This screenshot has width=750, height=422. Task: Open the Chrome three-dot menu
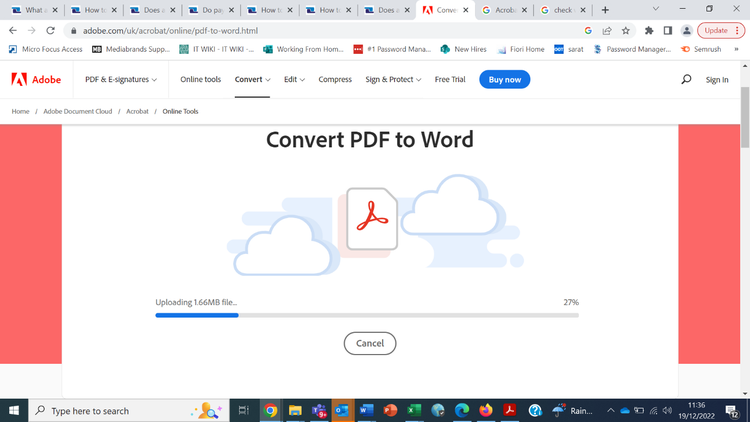coord(737,30)
